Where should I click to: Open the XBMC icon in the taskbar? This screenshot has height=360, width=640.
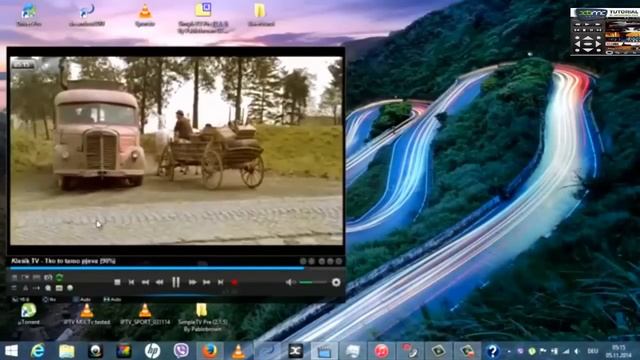click(x=296, y=351)
